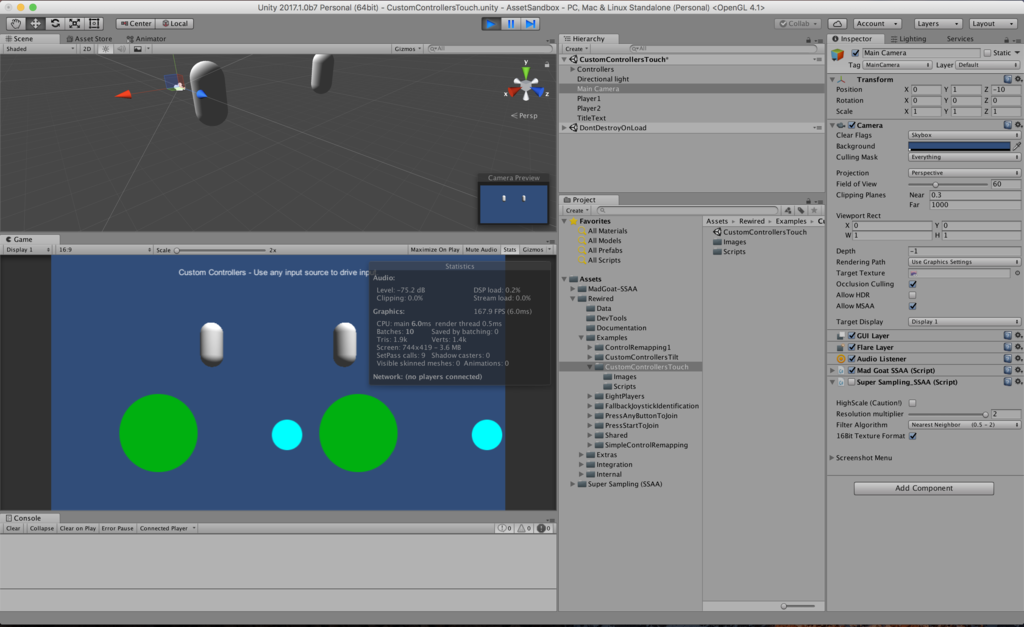The width and height of the screenshot is (1024, 627).
Task: Switch to the Animator tab
Action: click(x=146, y=39)
